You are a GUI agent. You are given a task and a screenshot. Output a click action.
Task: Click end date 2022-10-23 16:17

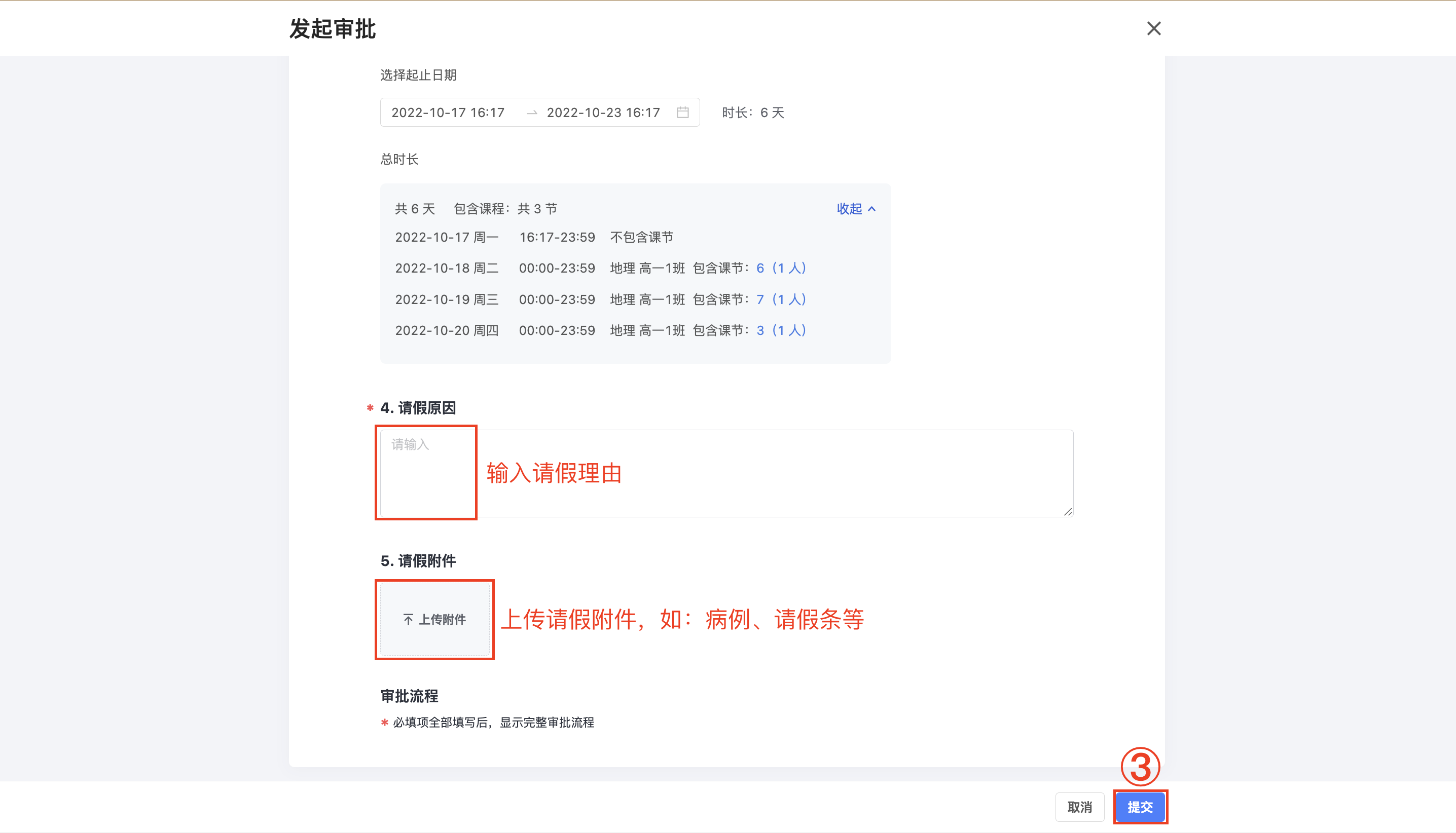point(603,112)
